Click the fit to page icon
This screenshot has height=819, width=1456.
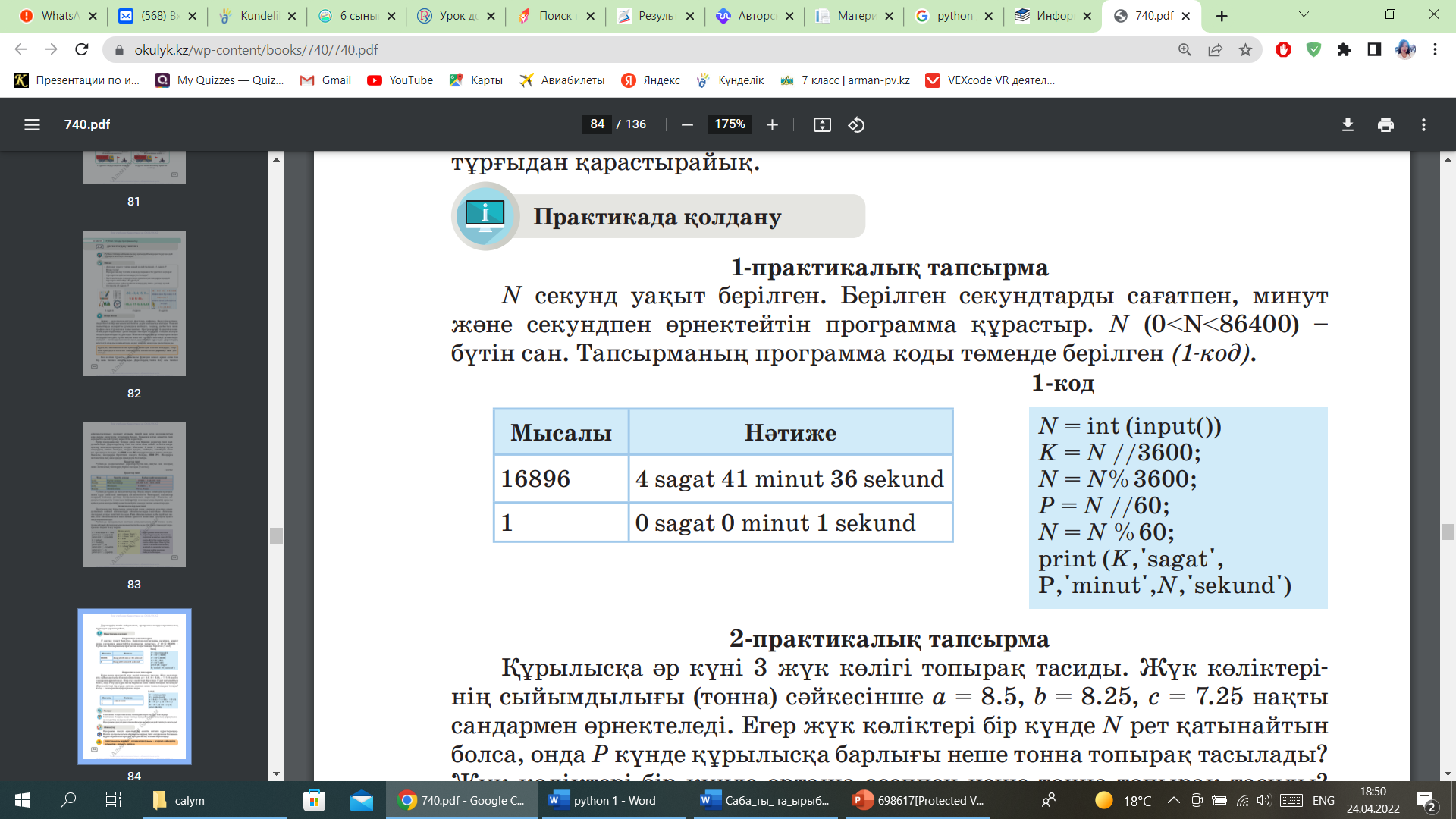coord(822,124)
